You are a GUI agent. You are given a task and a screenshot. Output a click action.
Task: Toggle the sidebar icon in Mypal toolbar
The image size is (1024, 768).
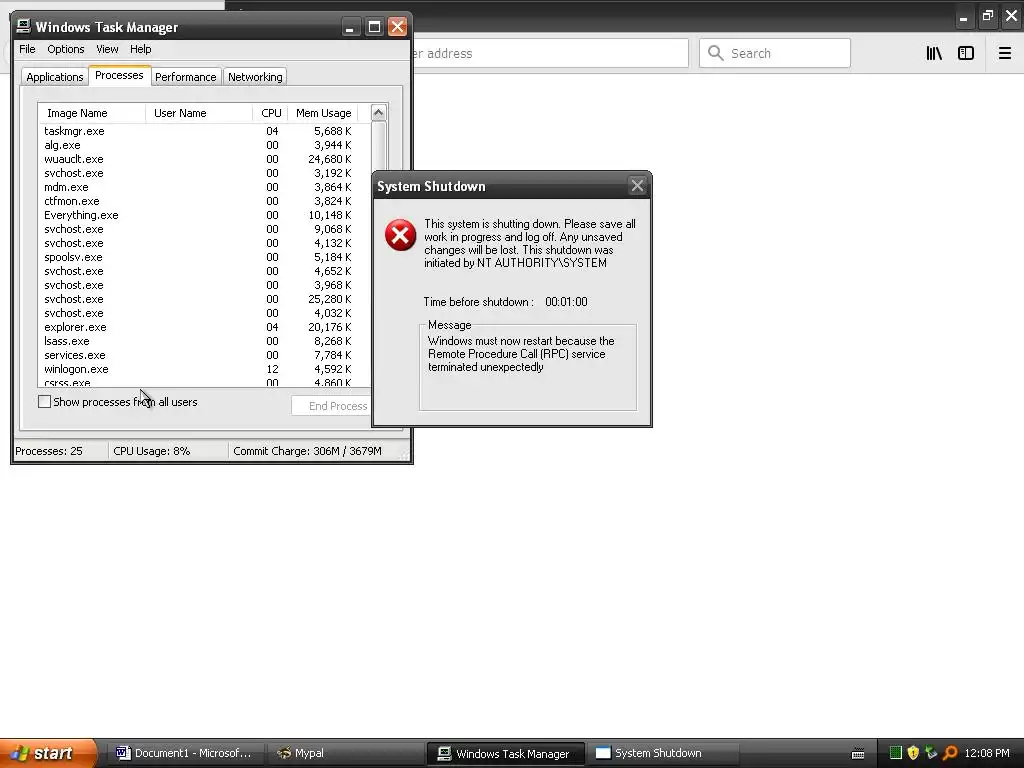coord(966,54)
